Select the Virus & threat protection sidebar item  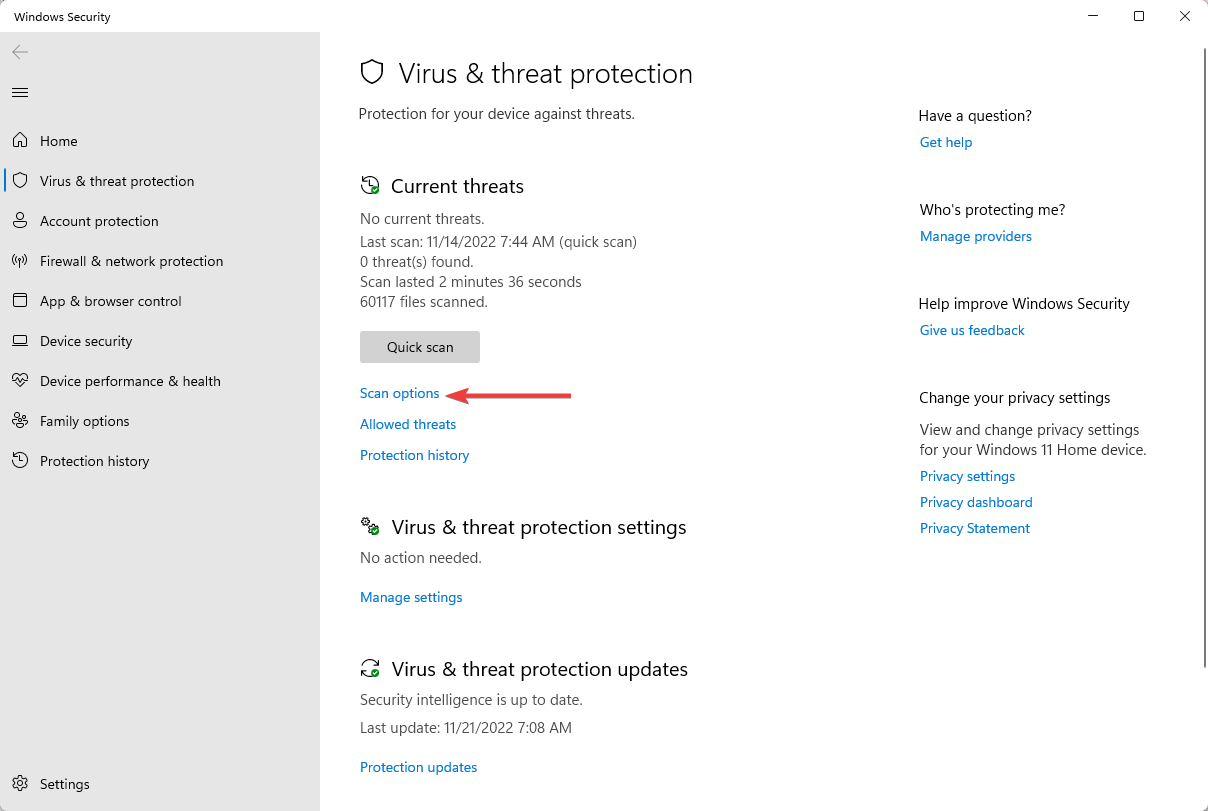pyautogui.click(x=160, y=181)
